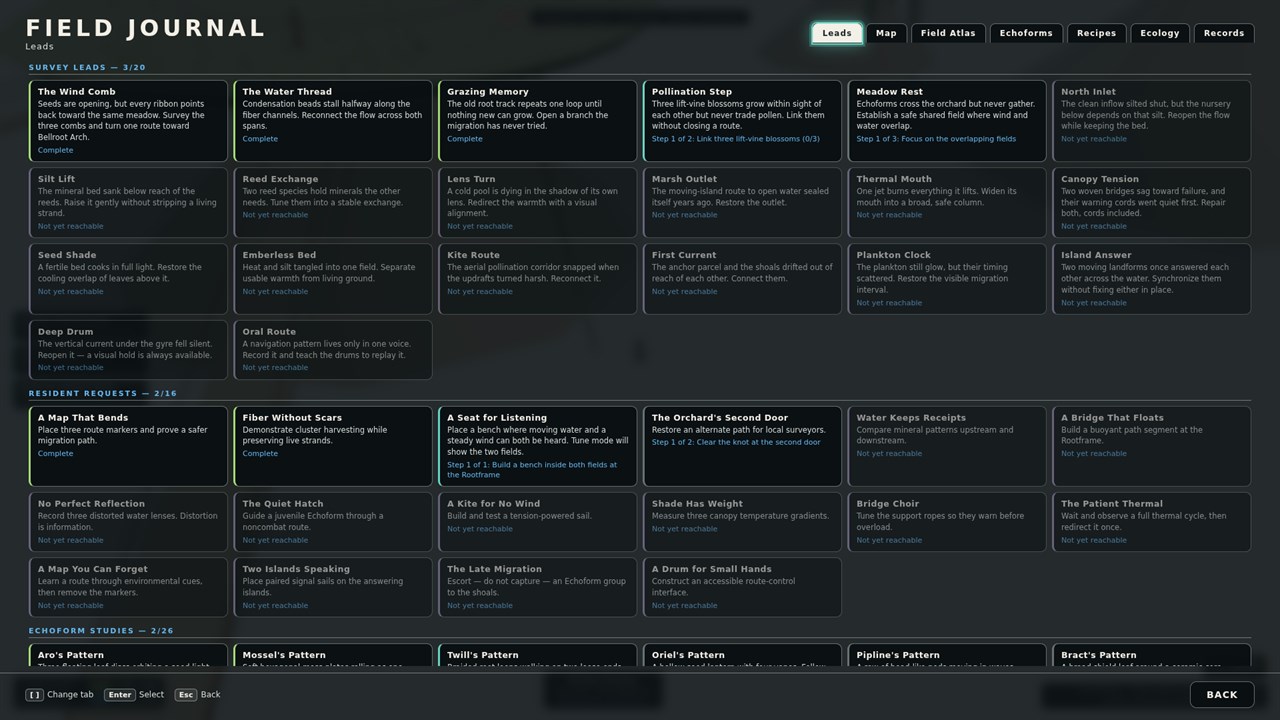Open Pipline's Pattern echoform study

(x=947, y=657)
